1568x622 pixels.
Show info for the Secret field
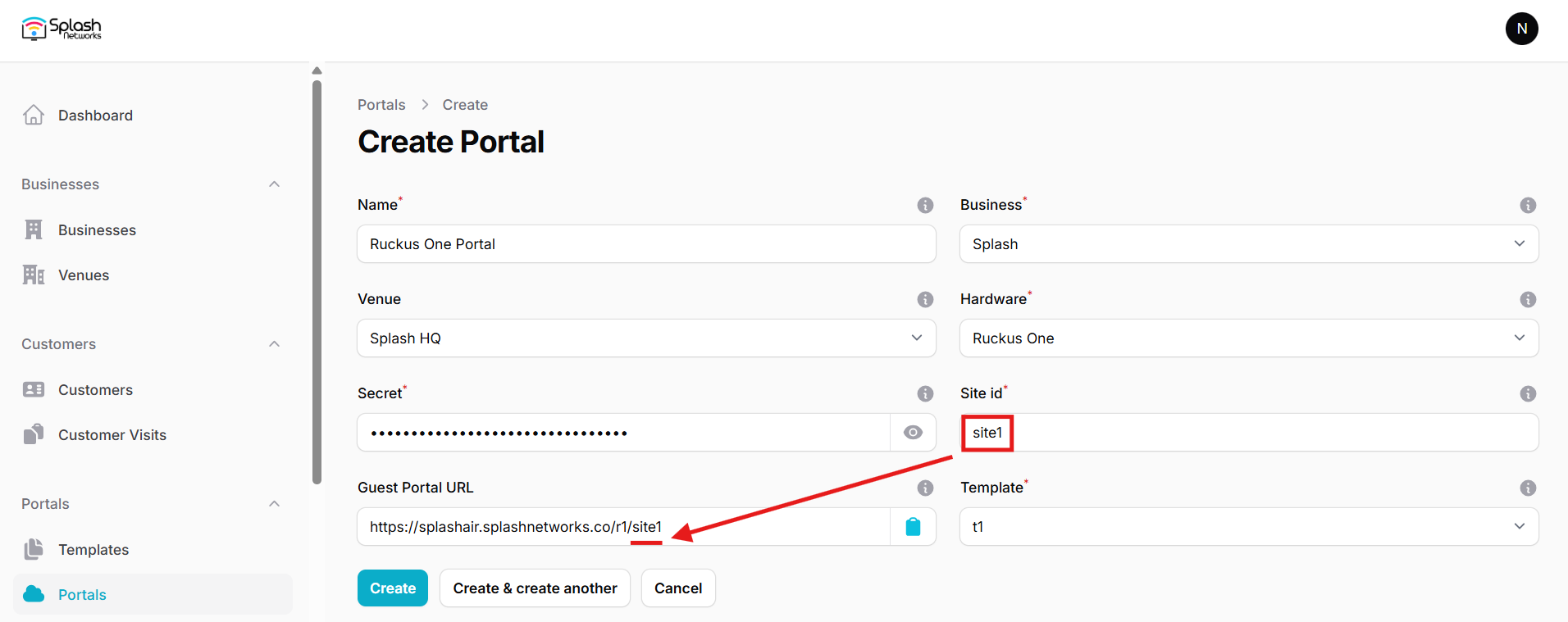tap(925, 393)
